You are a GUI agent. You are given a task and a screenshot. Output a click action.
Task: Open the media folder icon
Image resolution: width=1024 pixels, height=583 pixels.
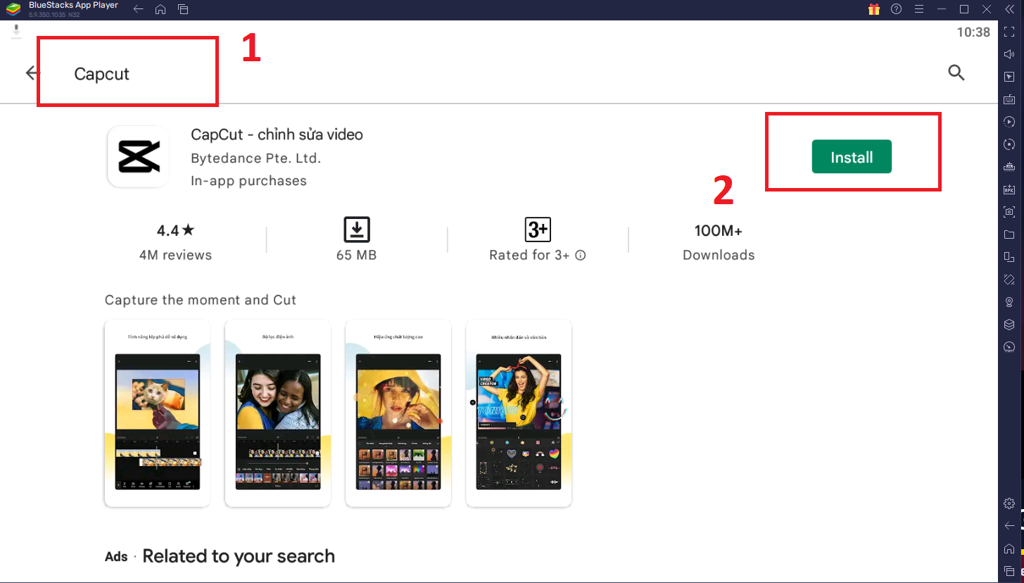1009,234
